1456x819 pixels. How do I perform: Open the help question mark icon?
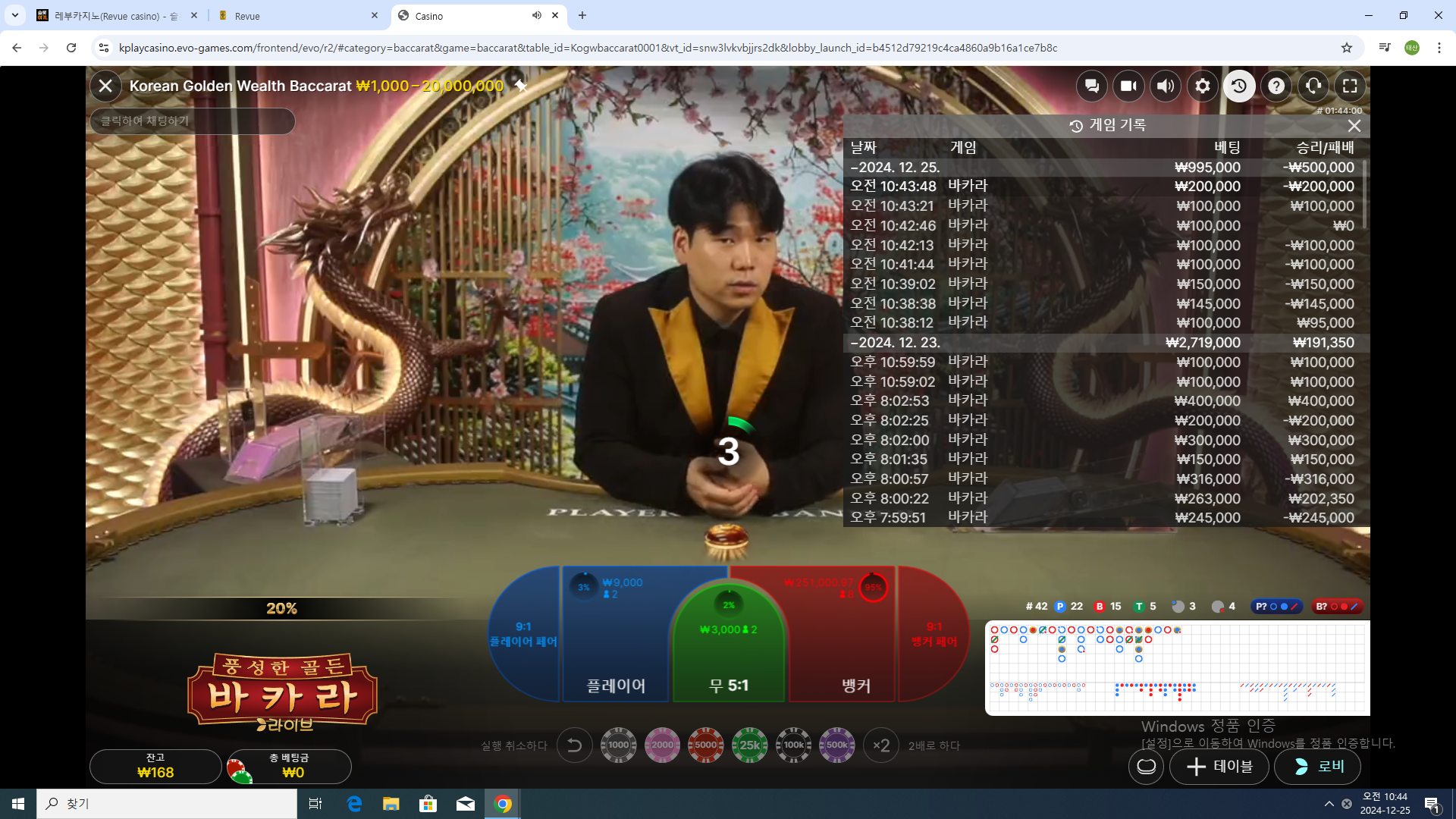coord(1276,86)
